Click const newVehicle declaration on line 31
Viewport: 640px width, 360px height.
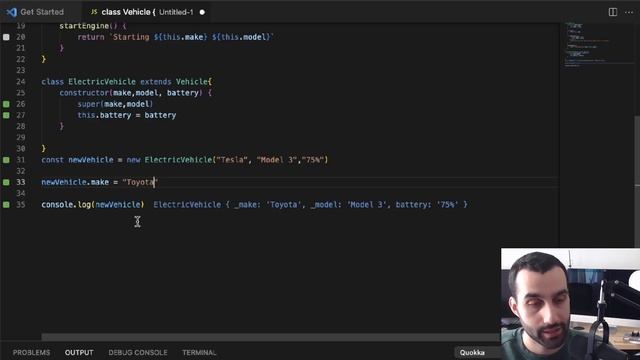click(77, 160)
